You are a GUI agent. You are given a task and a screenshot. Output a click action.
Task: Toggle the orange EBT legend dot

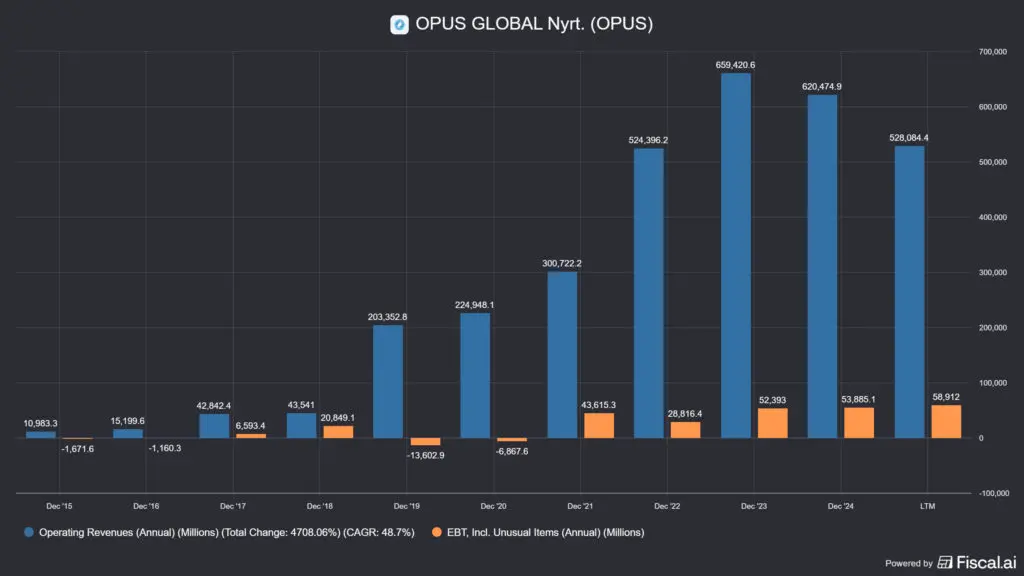point(437,532)
